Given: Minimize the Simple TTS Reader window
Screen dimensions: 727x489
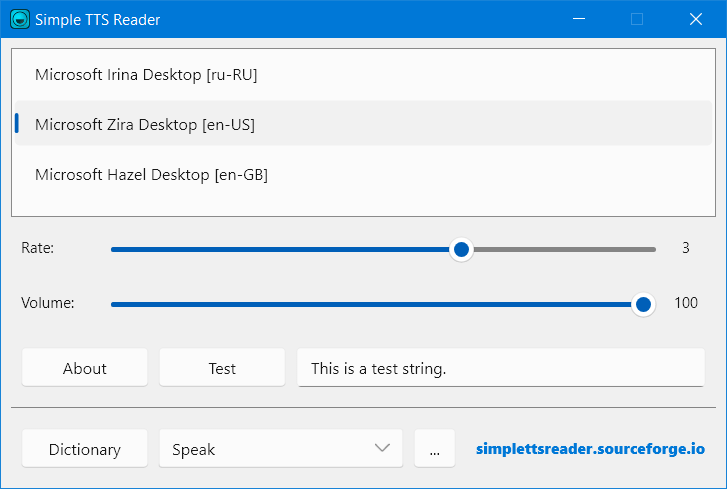Looking at the screenshot, I should [578, 19].
